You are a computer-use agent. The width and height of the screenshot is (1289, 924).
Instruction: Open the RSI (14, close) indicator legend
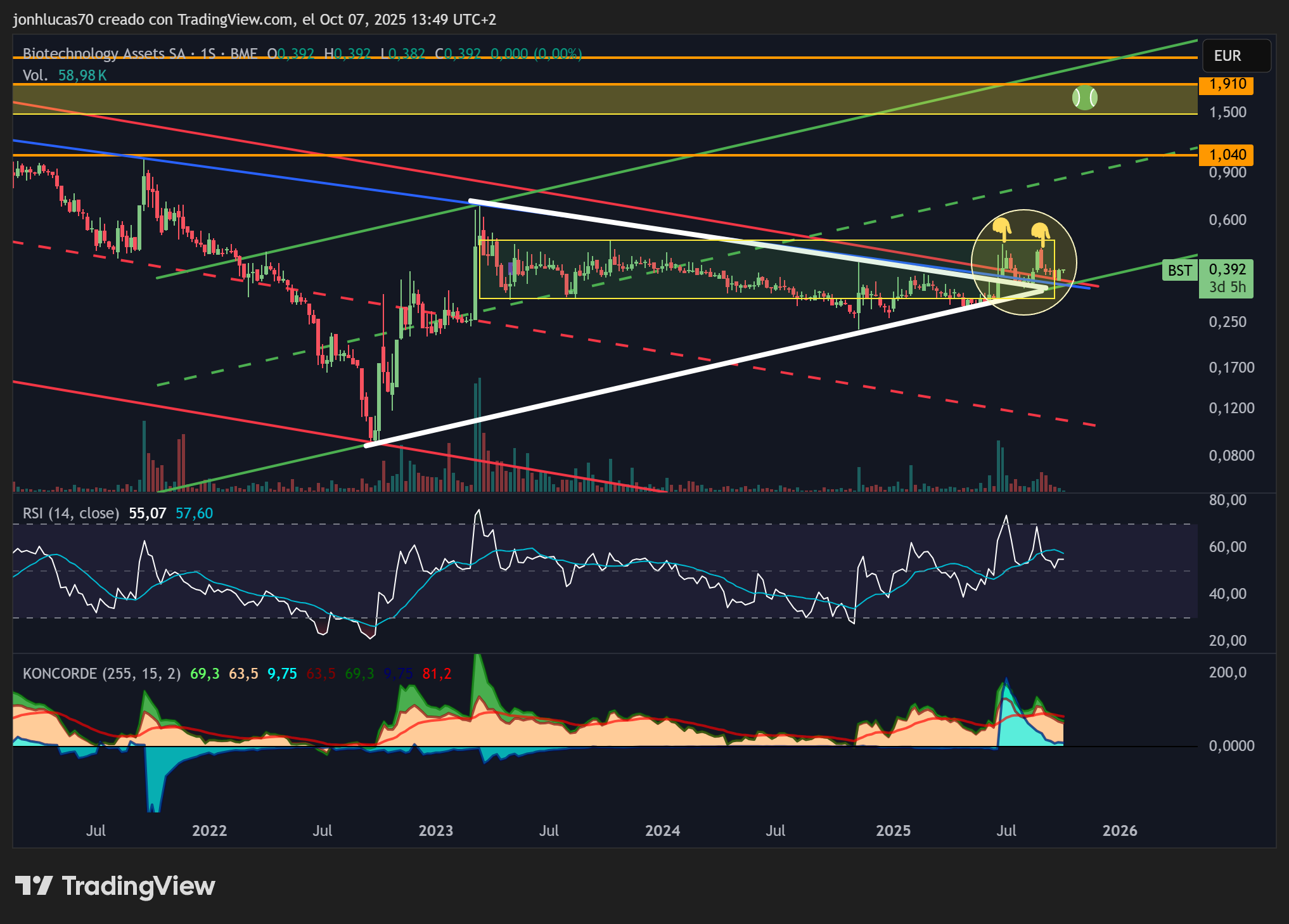coord(71,513)
